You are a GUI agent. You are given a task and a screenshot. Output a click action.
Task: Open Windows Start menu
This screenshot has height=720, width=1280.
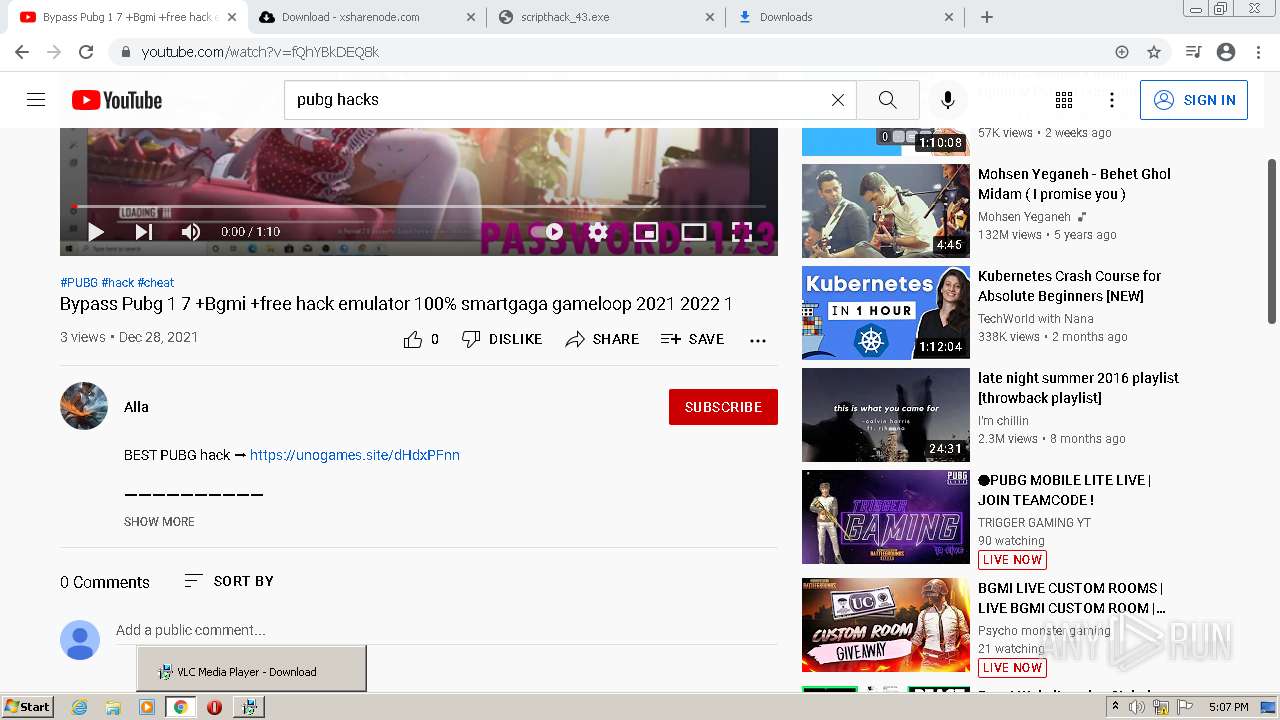(x=27, y=707)
